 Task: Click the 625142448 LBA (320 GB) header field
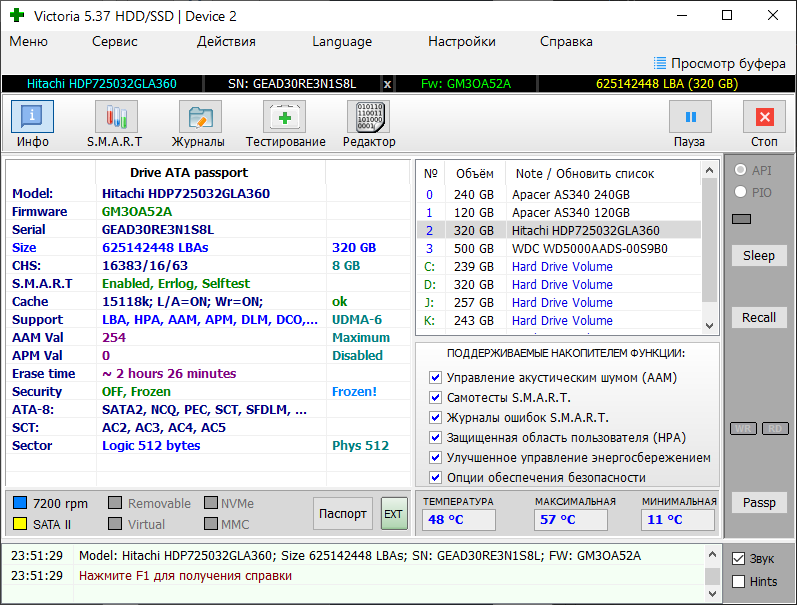pyautogui.click(x=666, y=84)
